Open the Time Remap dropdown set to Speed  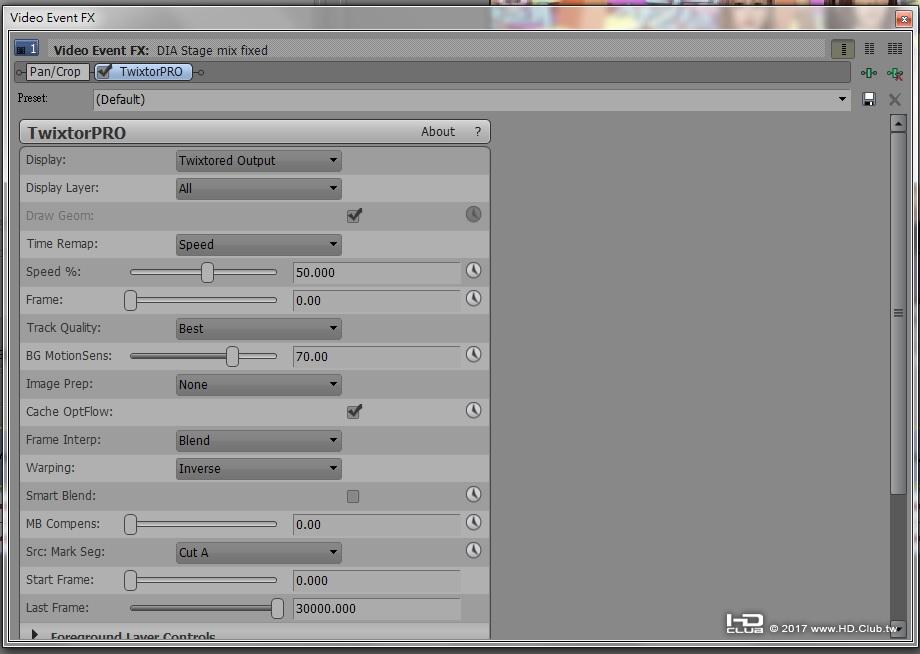(259, 245)
